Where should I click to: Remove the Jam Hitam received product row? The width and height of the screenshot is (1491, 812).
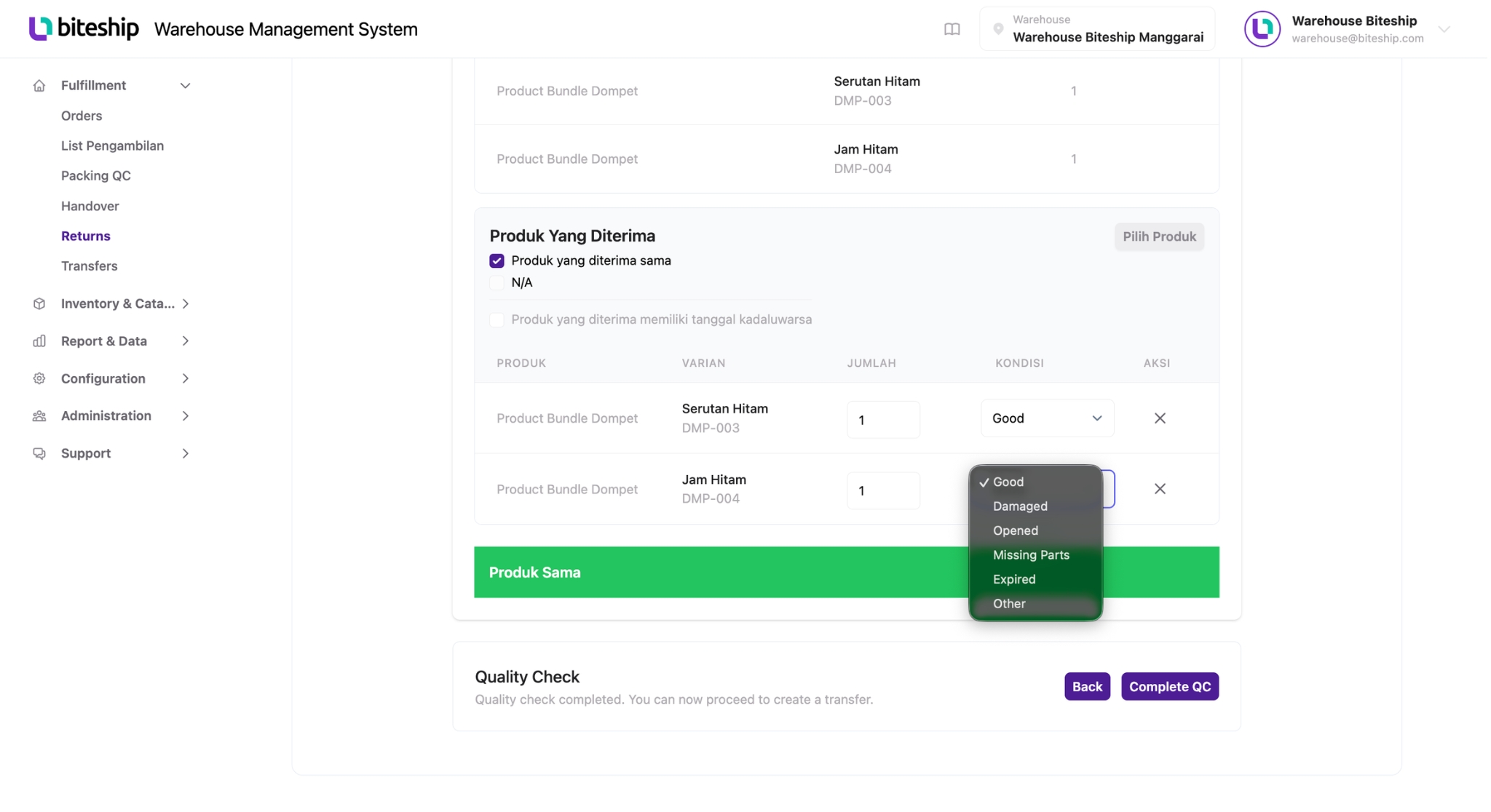point(1160,489)
